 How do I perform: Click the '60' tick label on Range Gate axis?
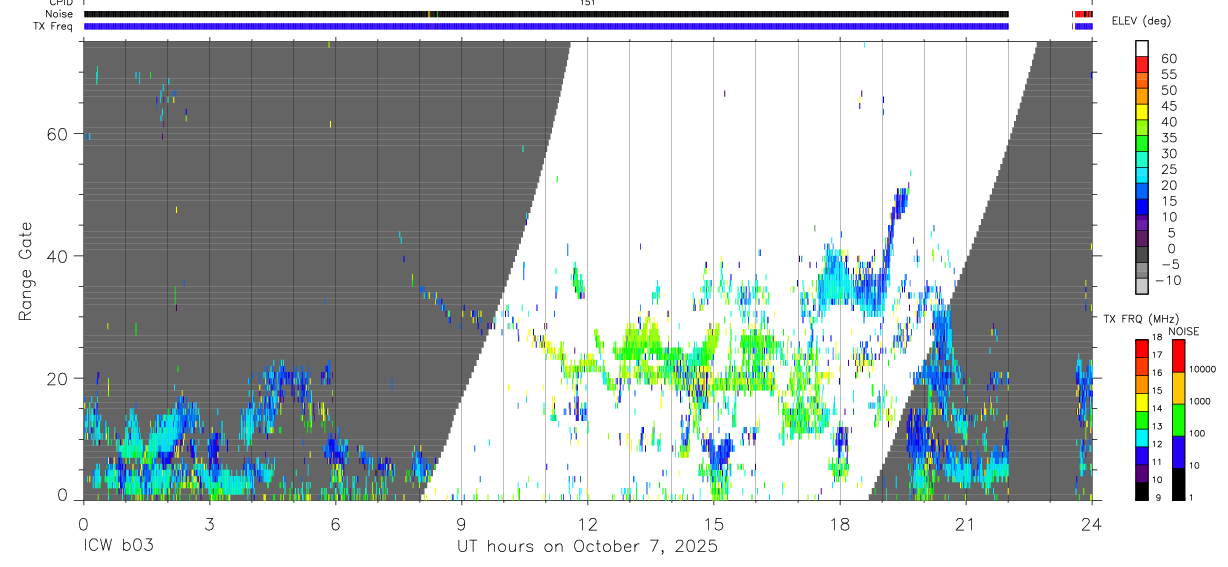[x=56, y=134]
